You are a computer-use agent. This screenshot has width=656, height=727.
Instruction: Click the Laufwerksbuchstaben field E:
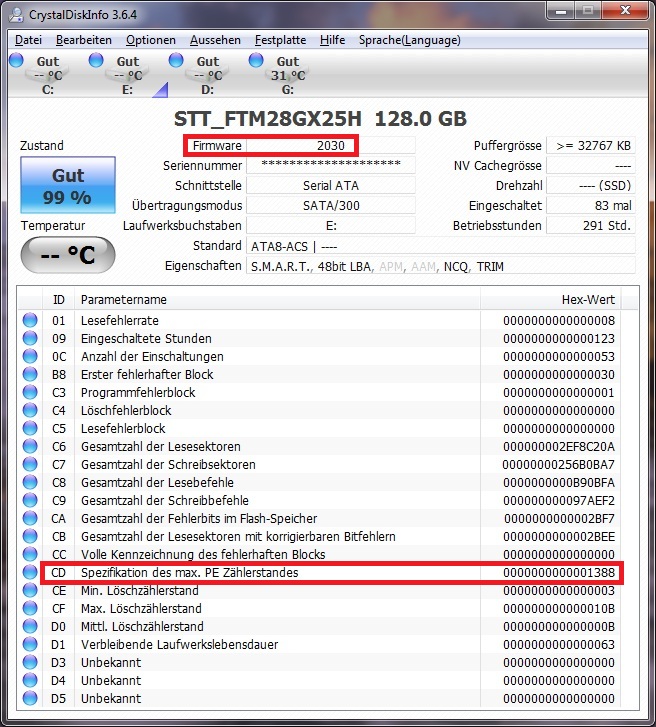point(331,225)
